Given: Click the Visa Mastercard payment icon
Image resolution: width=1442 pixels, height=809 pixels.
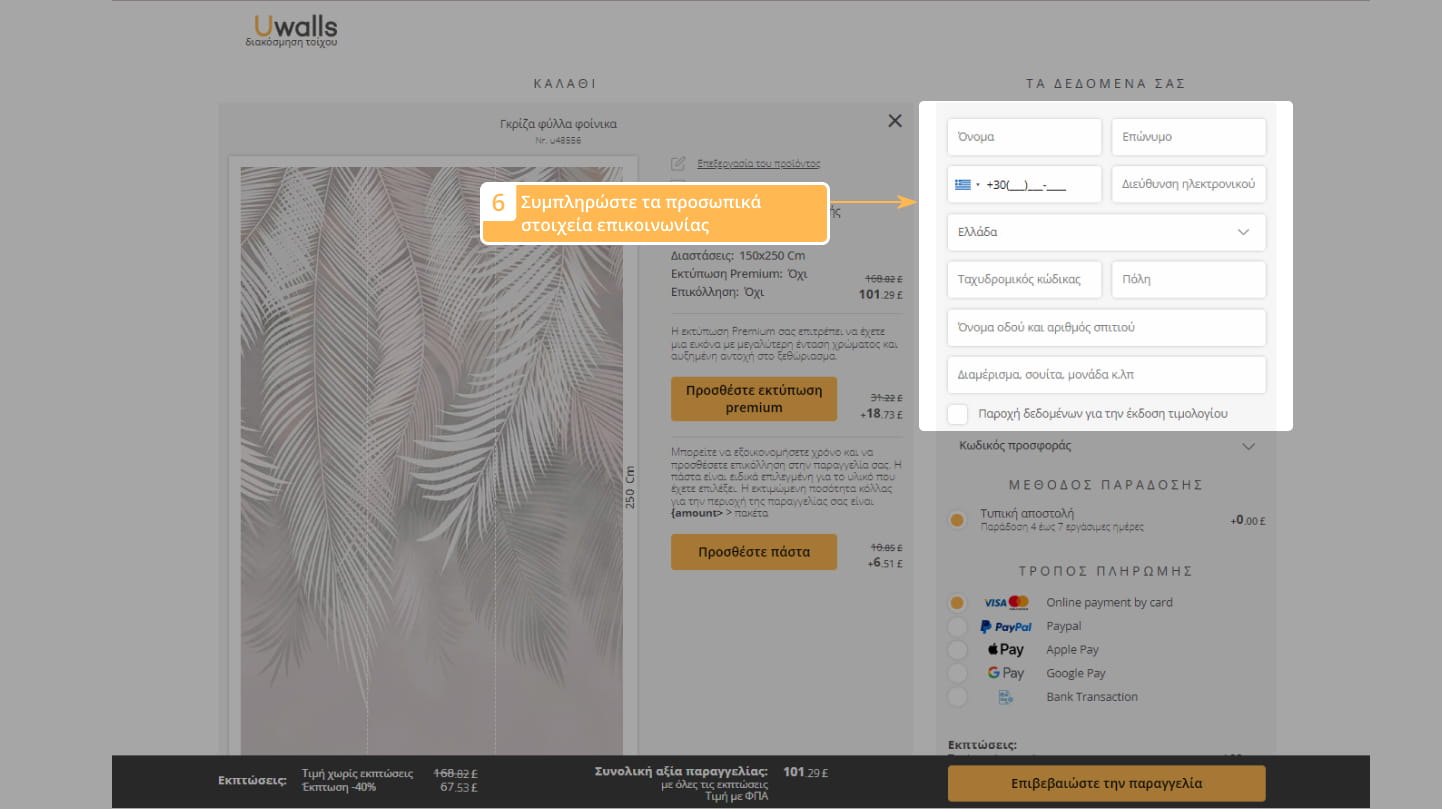Looking at the screenshot, I should coord(1006,602).
